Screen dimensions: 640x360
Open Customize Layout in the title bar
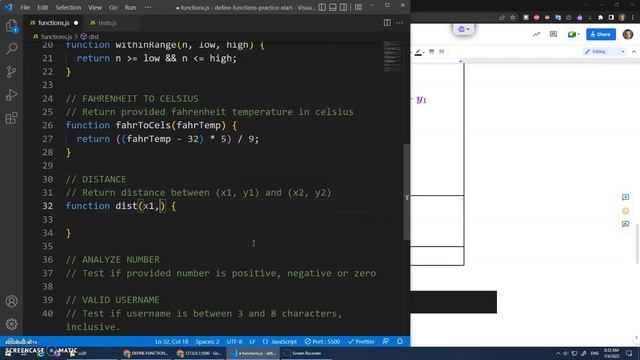[358, 7]
